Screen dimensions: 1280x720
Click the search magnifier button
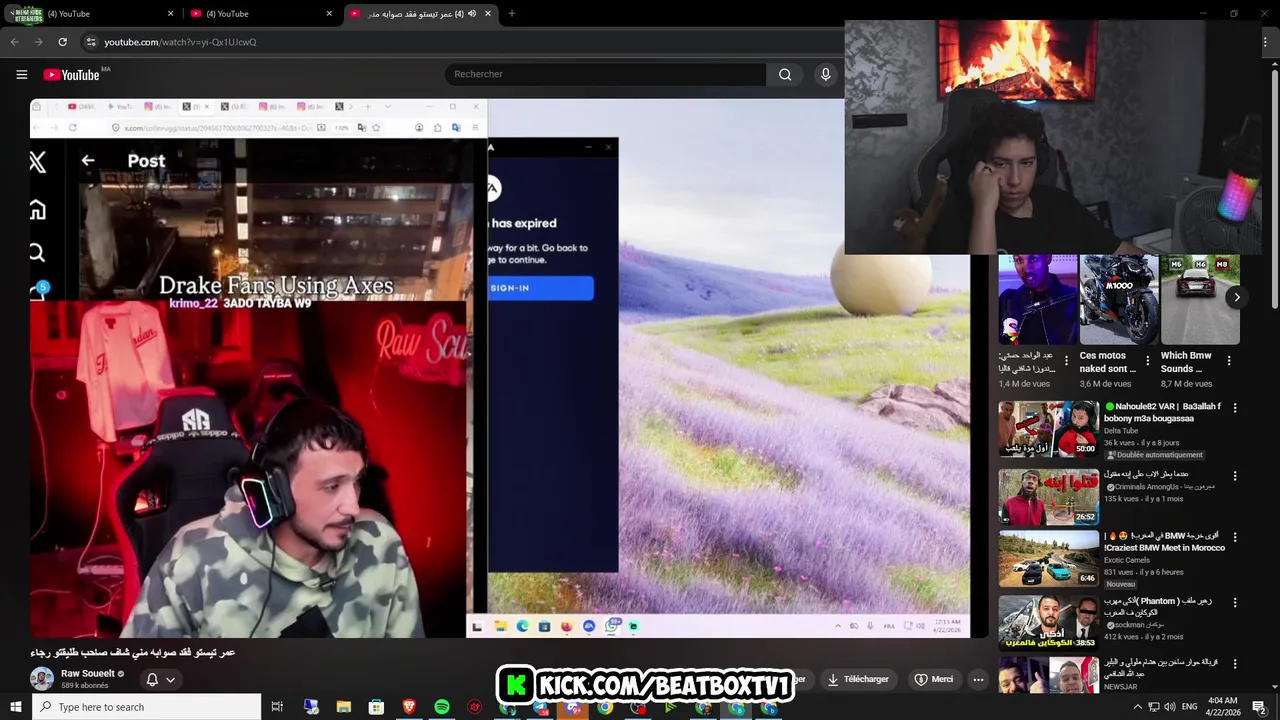(x=785, y=74)
